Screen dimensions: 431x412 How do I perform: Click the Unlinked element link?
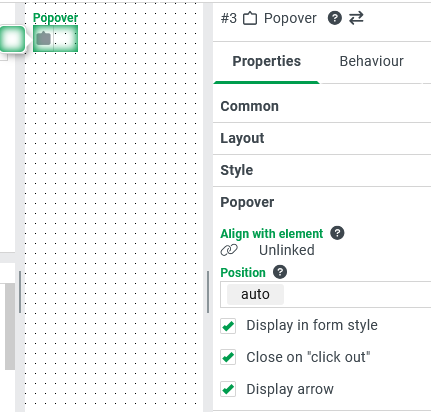287,250
